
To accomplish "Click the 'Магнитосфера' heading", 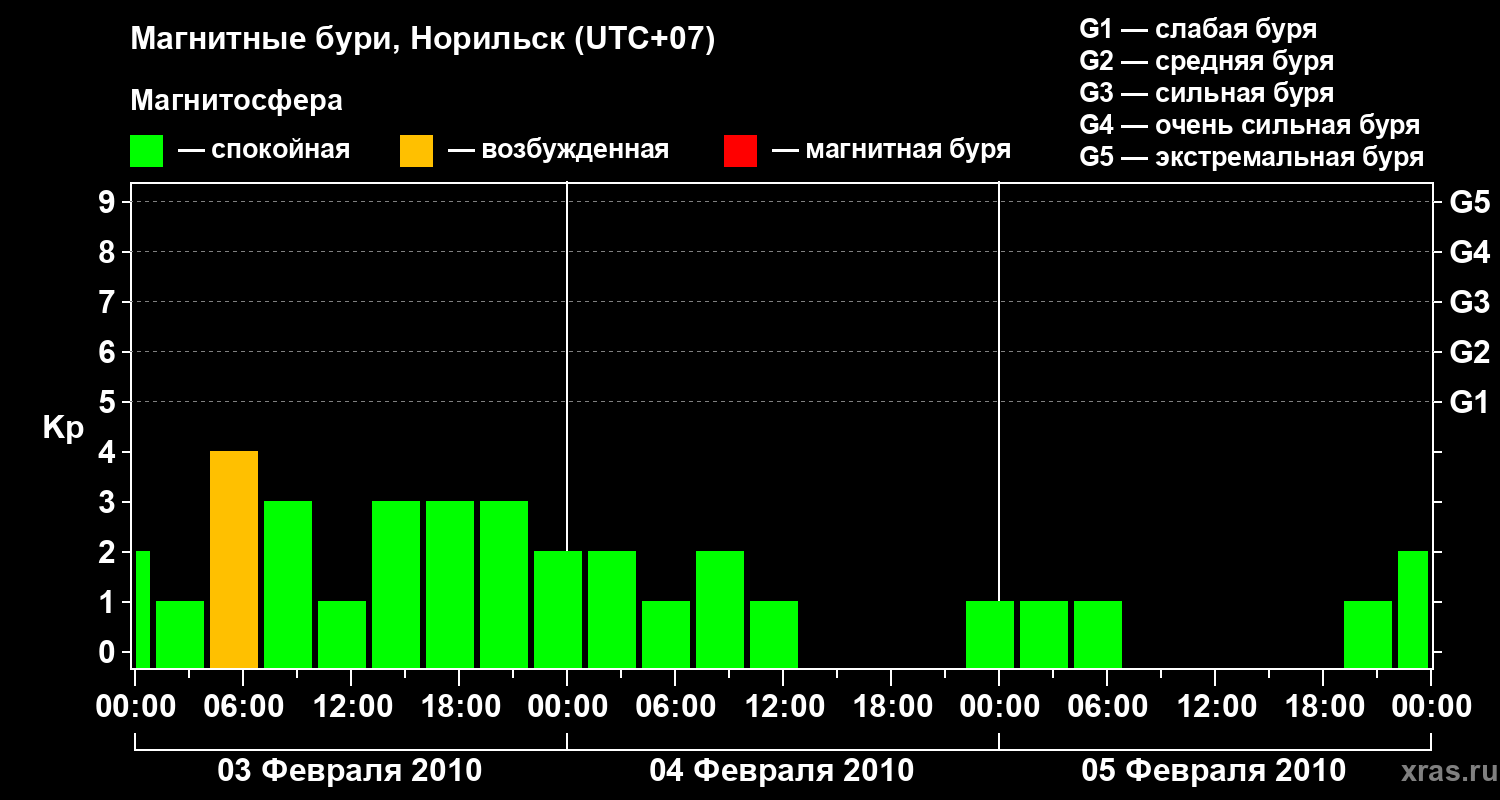I will click(x=237, y=101).
